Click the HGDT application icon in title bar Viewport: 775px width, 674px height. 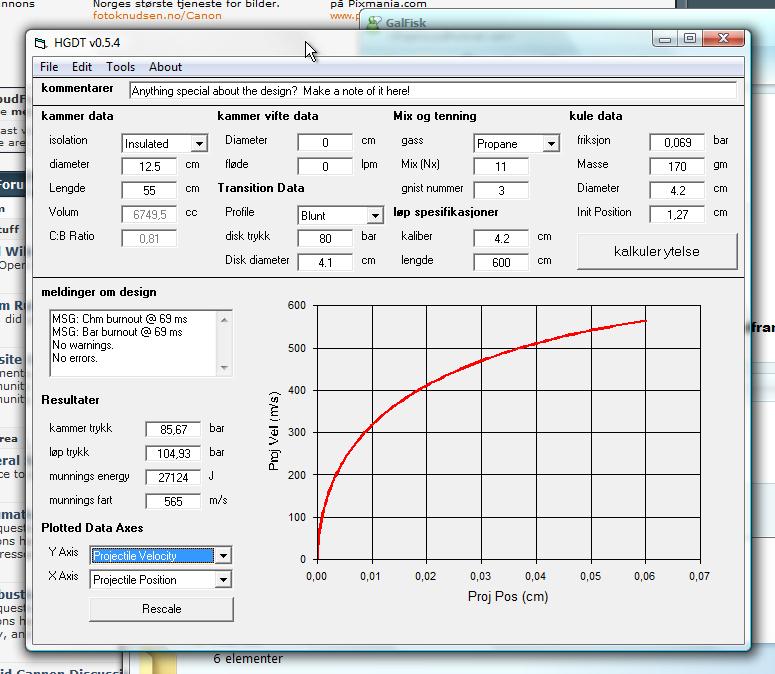click(x=41, y=42)
